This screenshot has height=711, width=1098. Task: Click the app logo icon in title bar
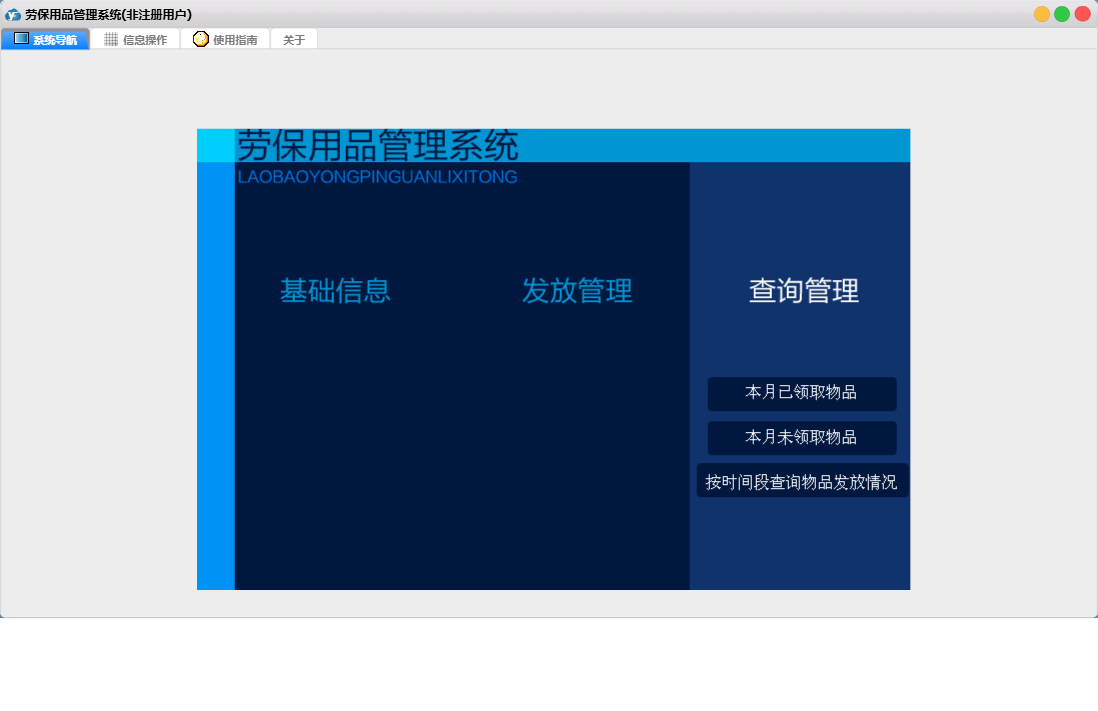point(13,14)
